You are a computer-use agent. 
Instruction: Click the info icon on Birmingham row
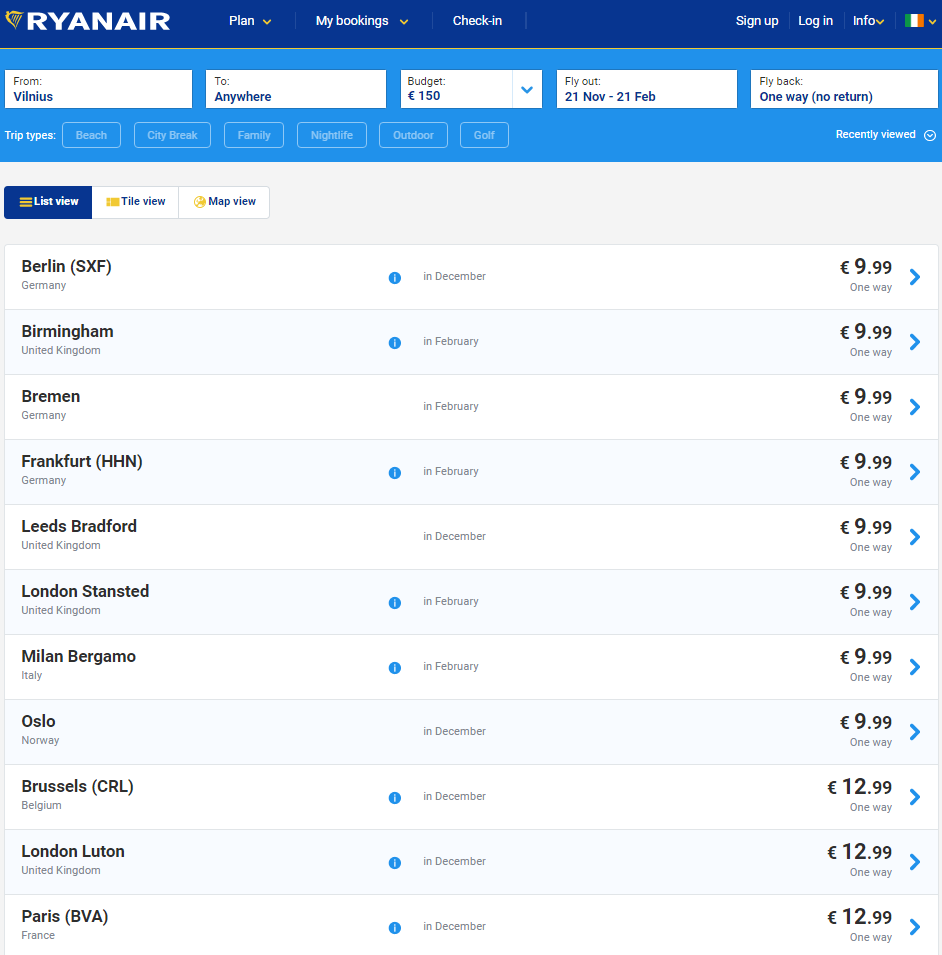point(395,343)
